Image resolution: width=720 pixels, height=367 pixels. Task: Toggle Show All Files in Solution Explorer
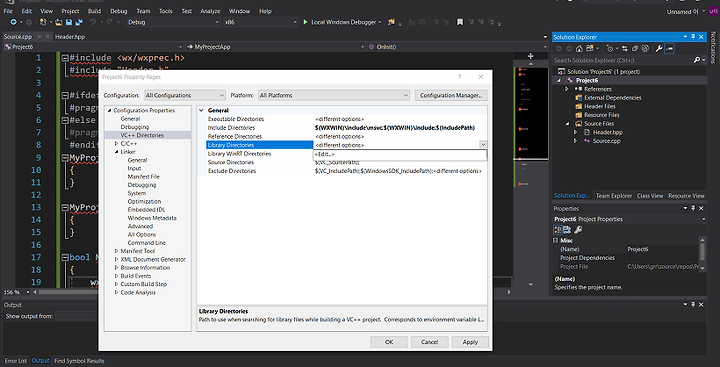coord(645,49)
